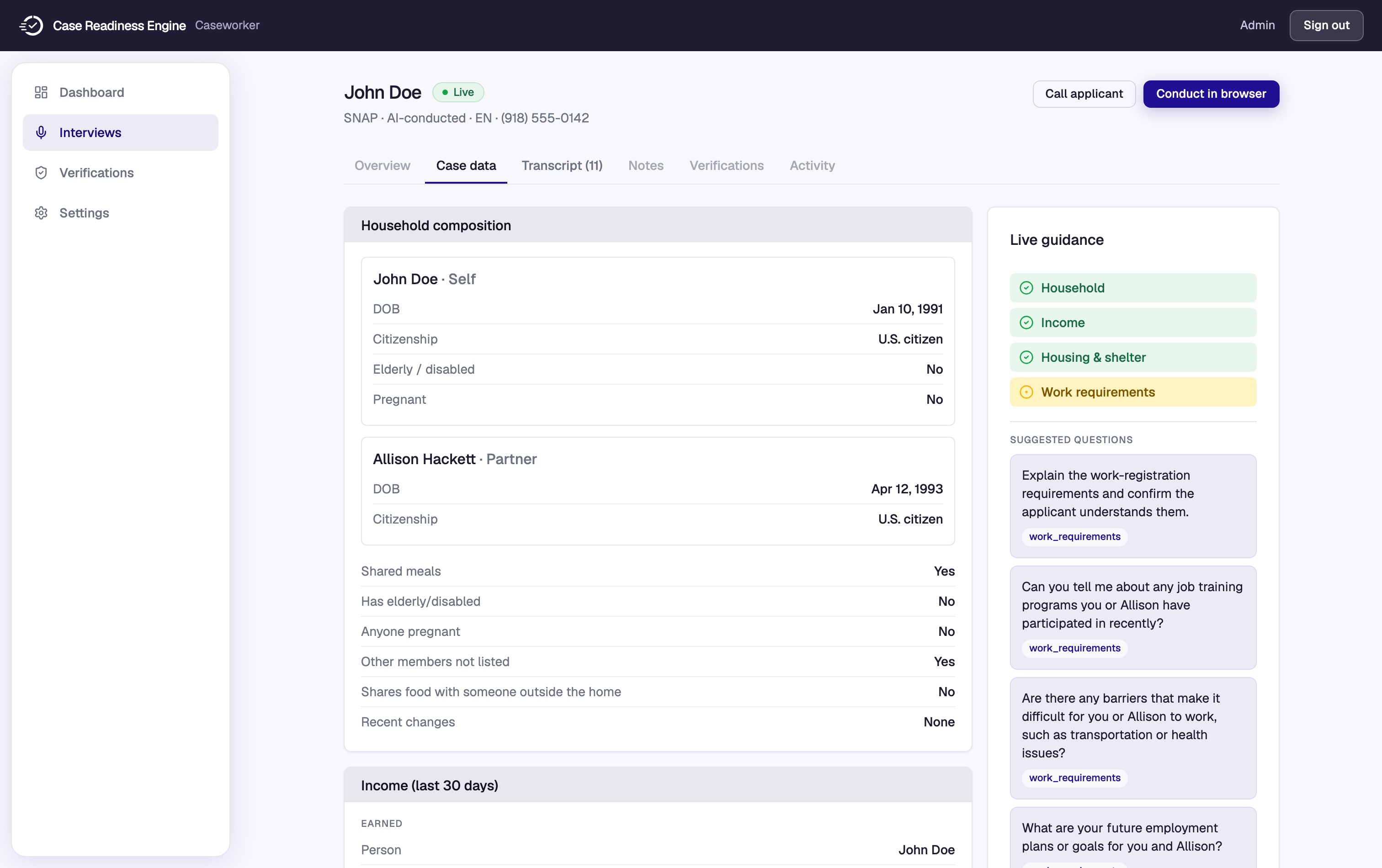This screenshot has height=868, width=1382.
Task: Click the Admin link in header
Action: pos(1257,25)
